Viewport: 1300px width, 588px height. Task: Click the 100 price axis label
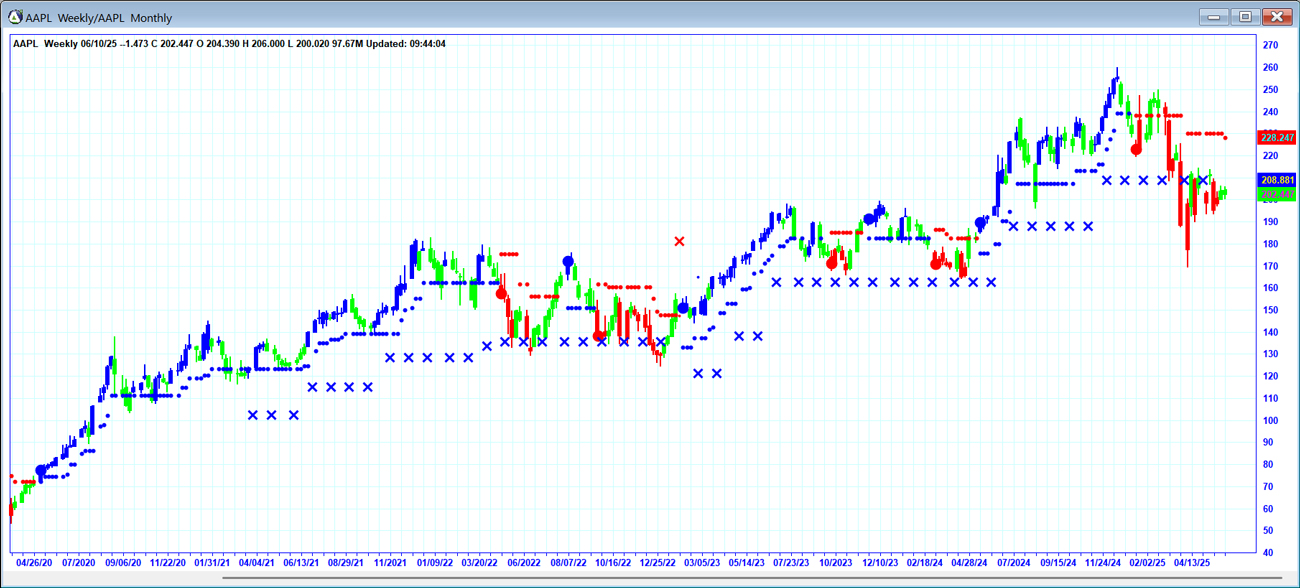pos(1271,421)
